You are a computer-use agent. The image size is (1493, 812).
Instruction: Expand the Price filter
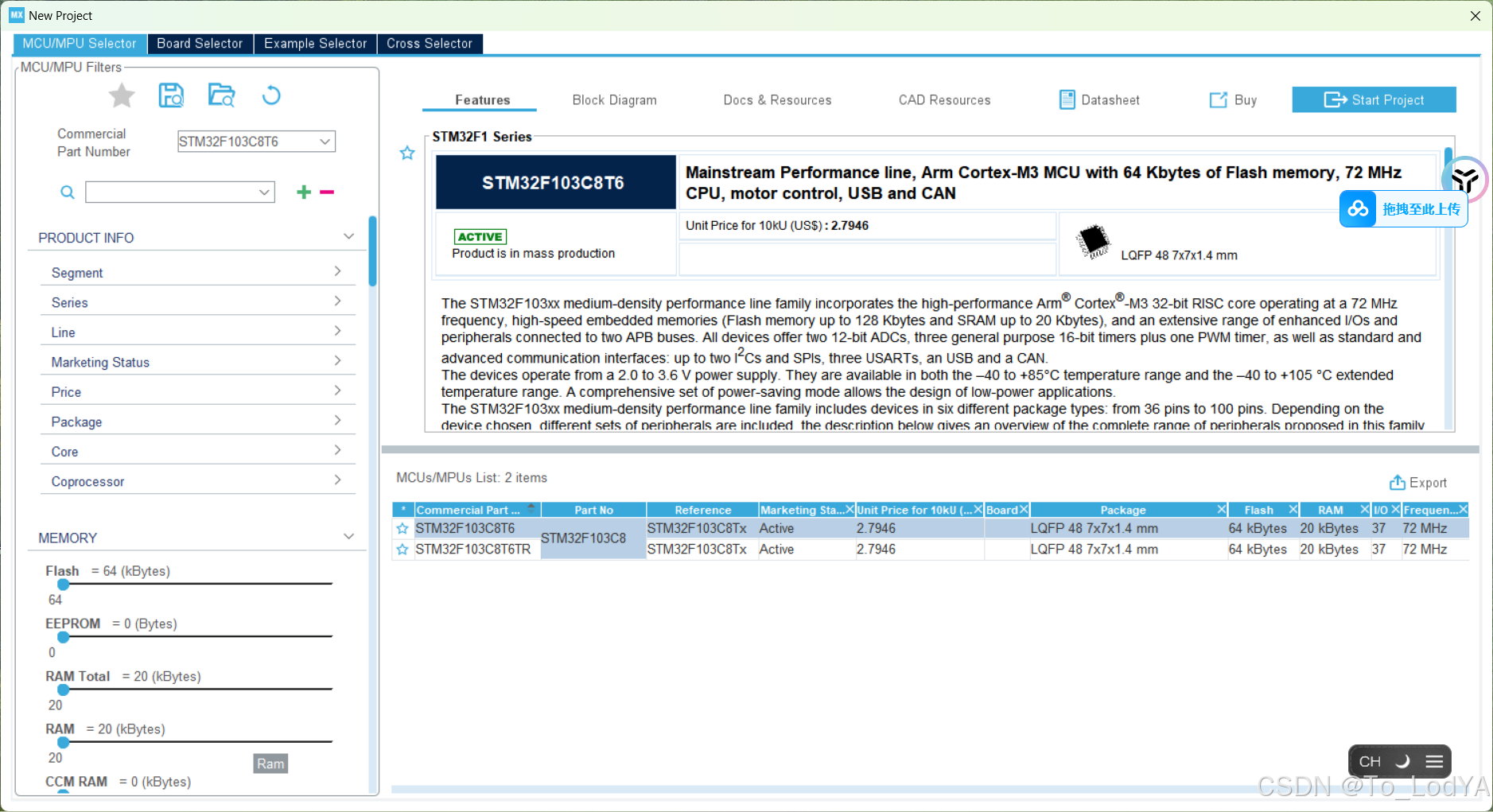coord(337,391)
